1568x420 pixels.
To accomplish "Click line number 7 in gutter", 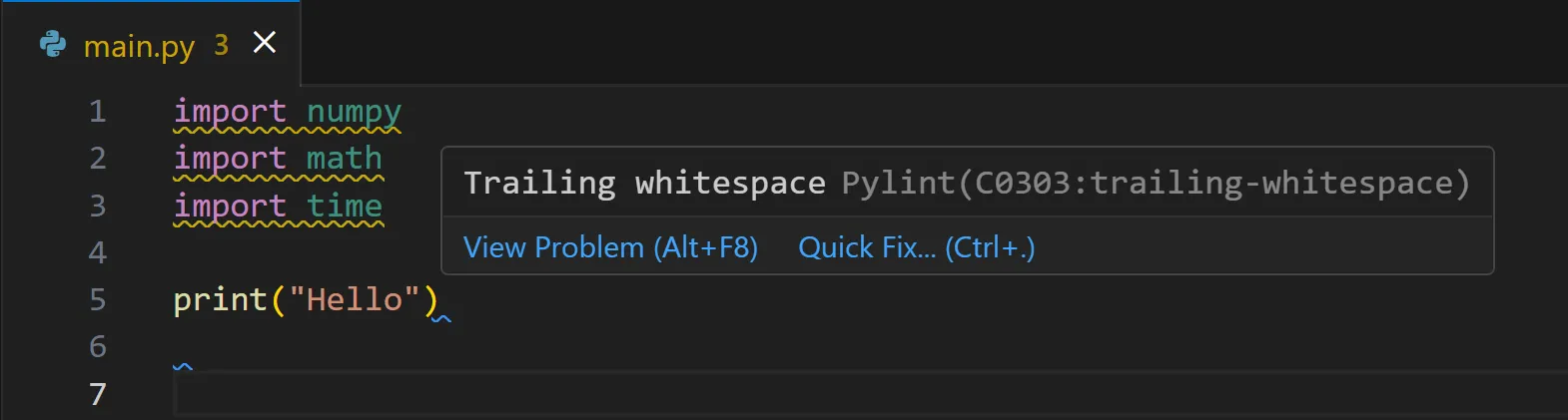I will (97, 394).
